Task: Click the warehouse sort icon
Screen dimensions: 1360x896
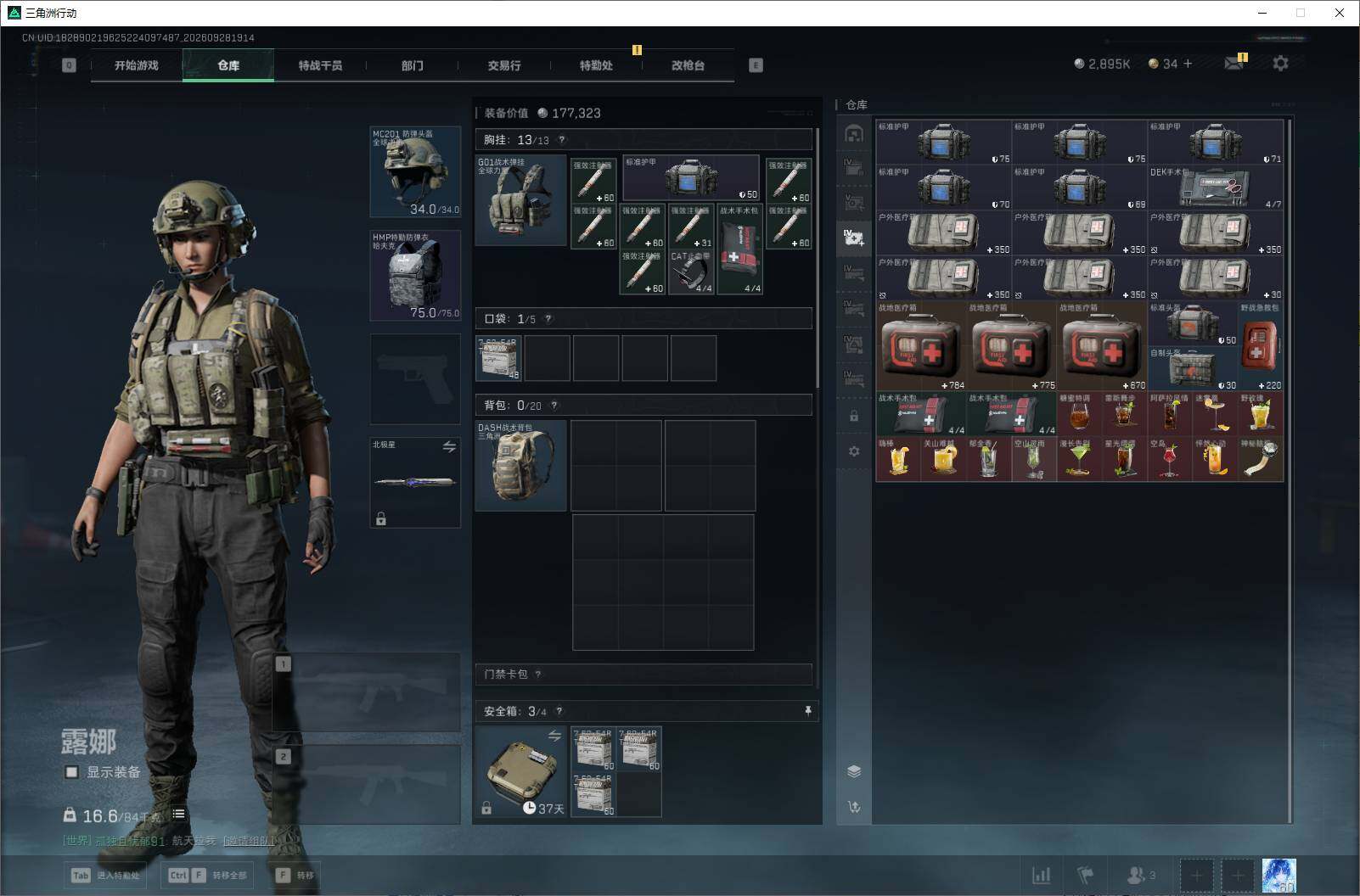Action: click(854, 807)
